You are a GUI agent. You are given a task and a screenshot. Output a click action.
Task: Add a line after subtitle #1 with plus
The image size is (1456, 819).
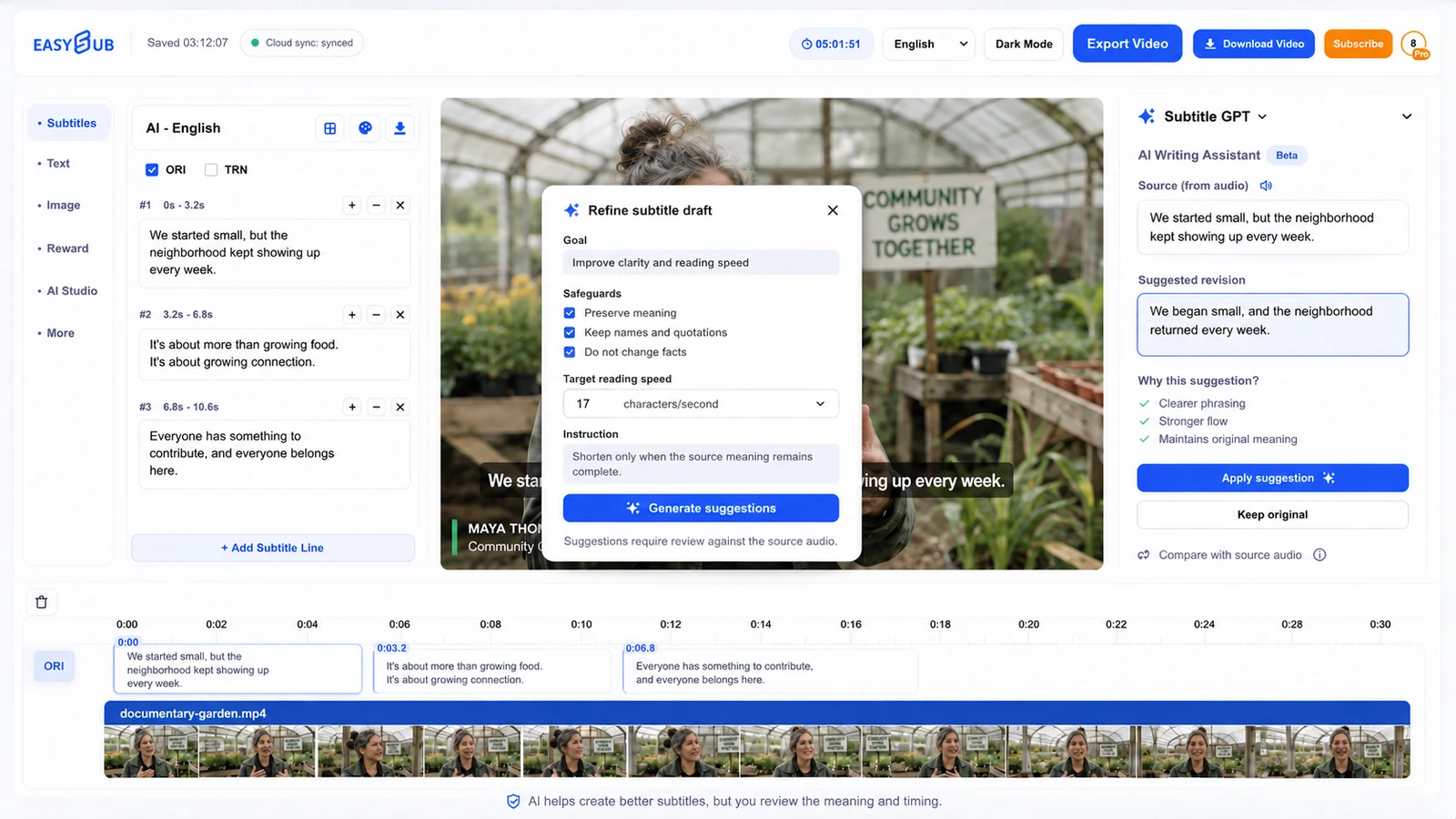click(352, 206)
